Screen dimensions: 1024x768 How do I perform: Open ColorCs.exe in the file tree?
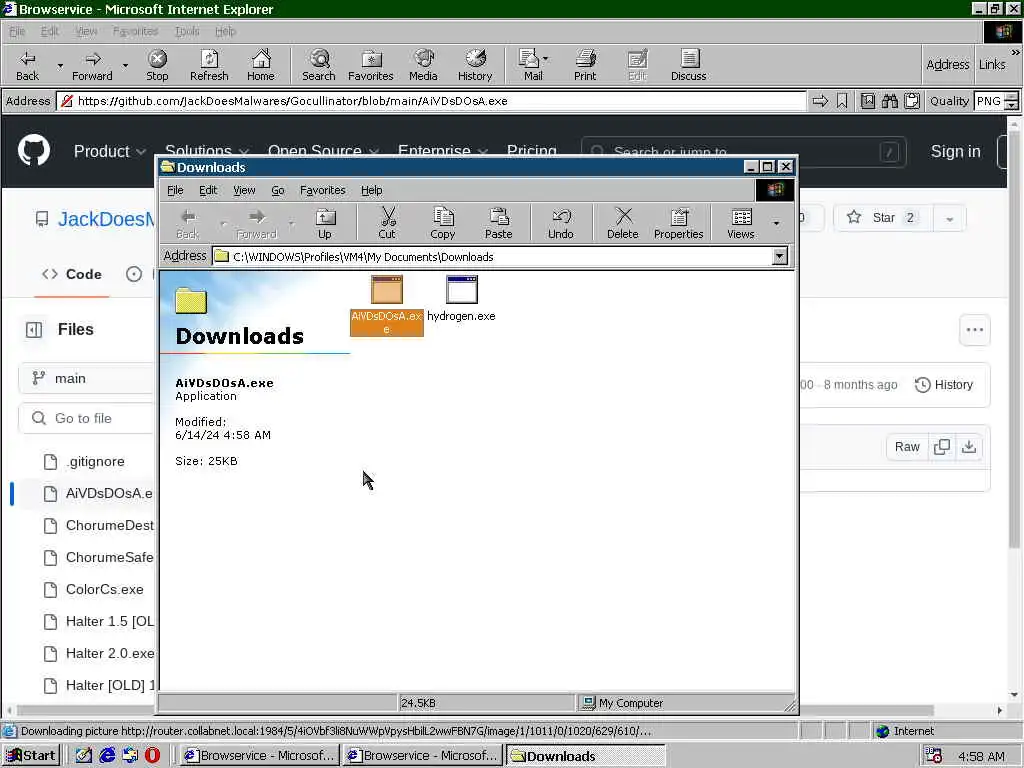pyautogui.click(x=104, y=590)
